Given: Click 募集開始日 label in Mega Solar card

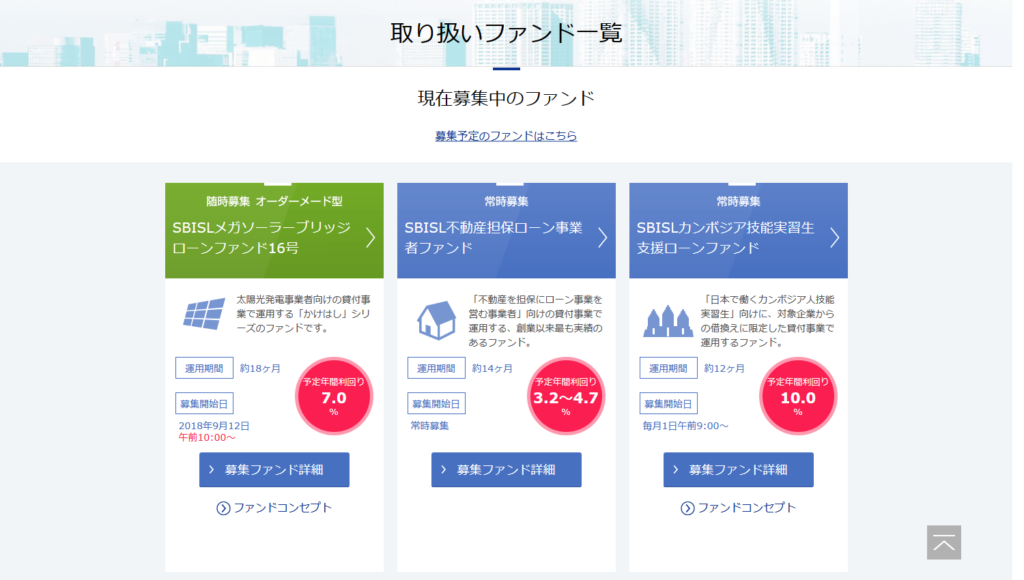Looking at the screenshot, I should (204, 403).
